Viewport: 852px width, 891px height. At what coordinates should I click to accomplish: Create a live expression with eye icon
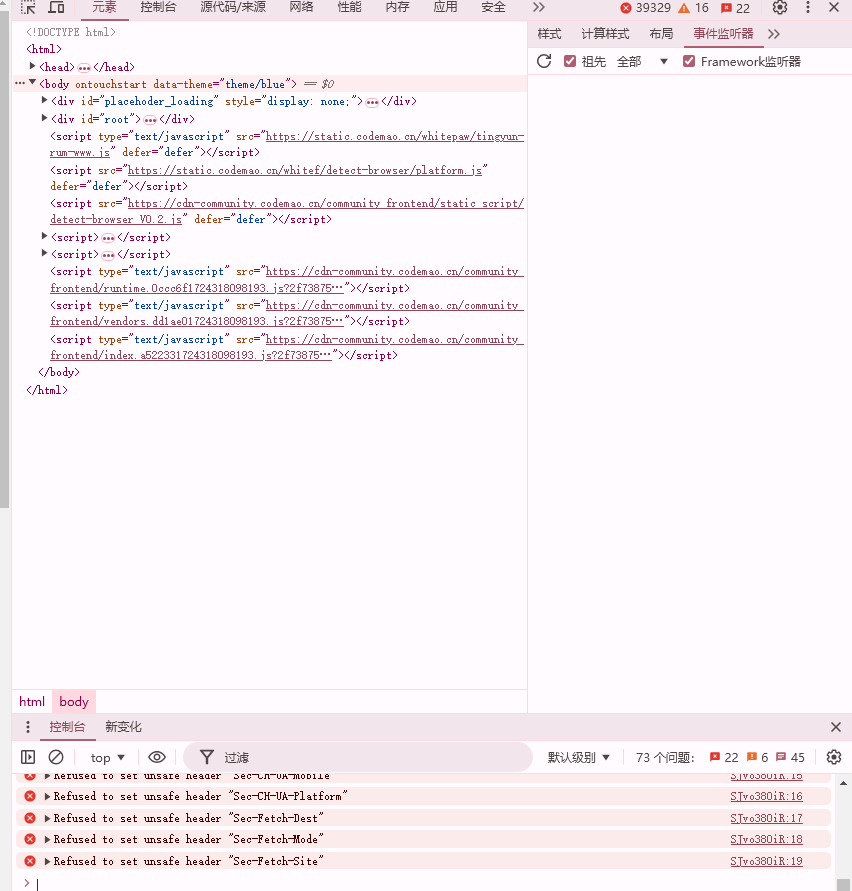pos(157,757)
